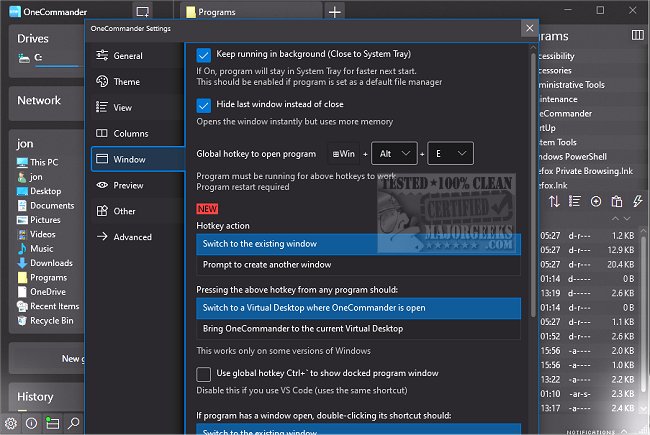Open the list view options icon
This screenshot has width=650, height=435.
574,201
